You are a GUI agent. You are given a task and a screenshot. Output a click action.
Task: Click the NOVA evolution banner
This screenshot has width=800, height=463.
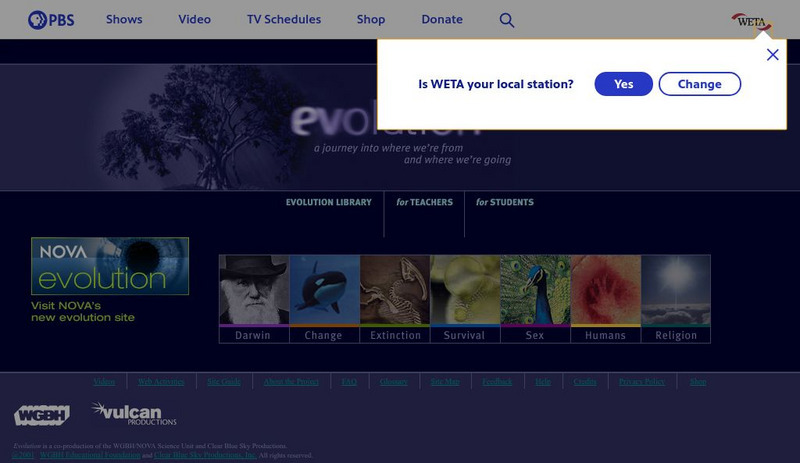110,266
